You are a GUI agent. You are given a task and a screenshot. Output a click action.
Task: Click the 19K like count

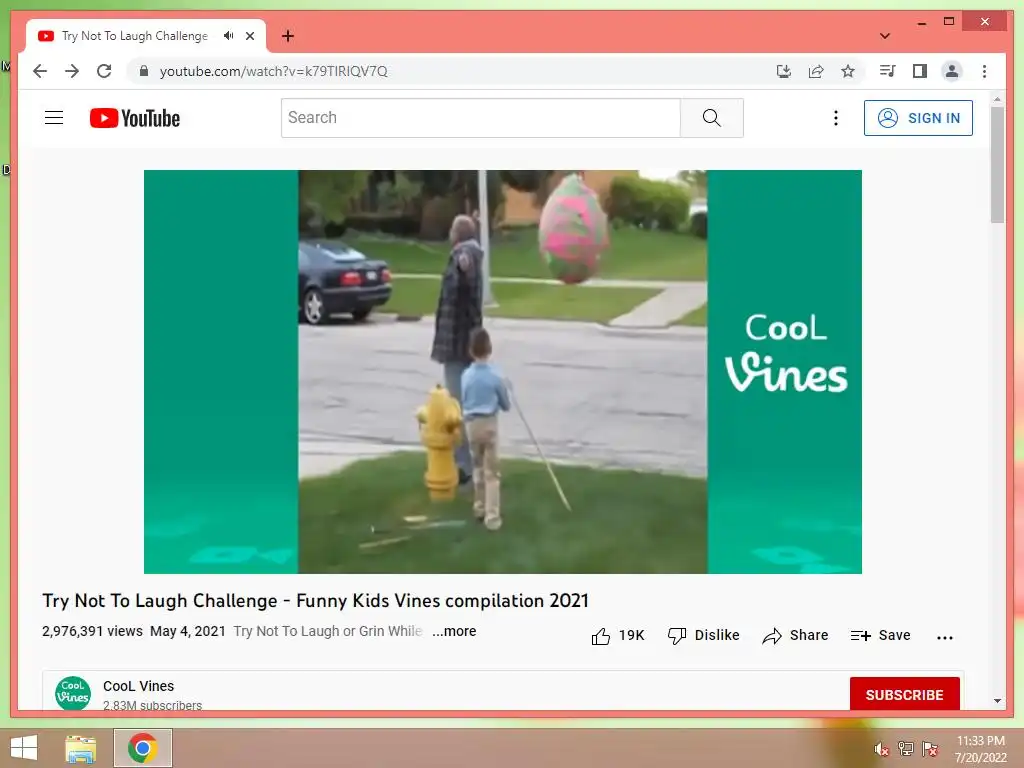pyautogui.click(x=632, y=635)
